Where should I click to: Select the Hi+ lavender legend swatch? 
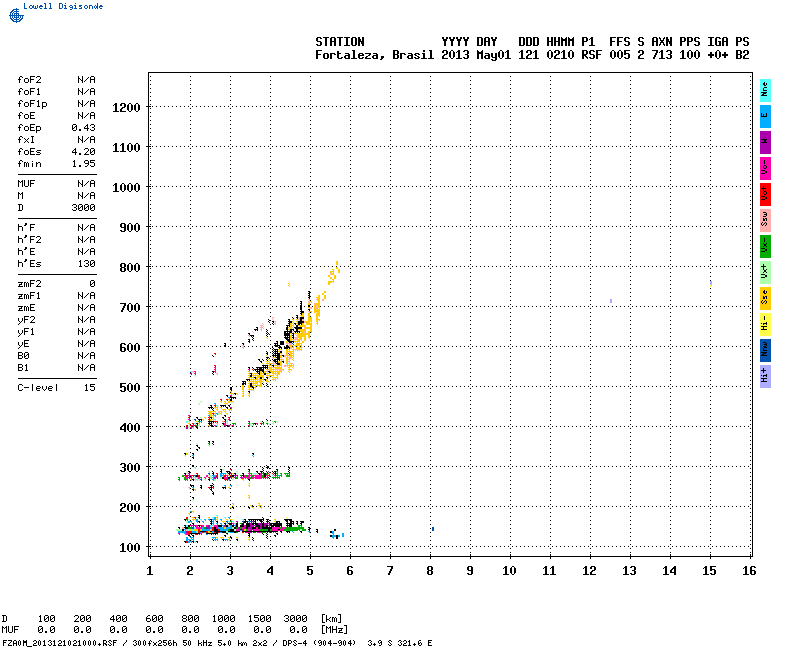point(765,377)
